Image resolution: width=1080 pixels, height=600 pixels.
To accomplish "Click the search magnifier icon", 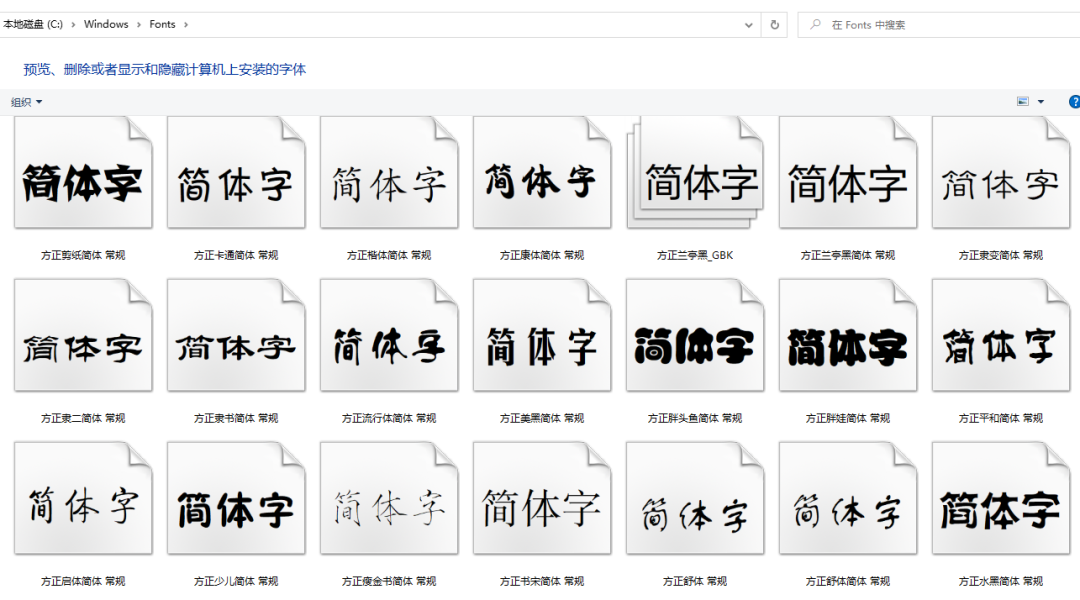I will [816, 25].
